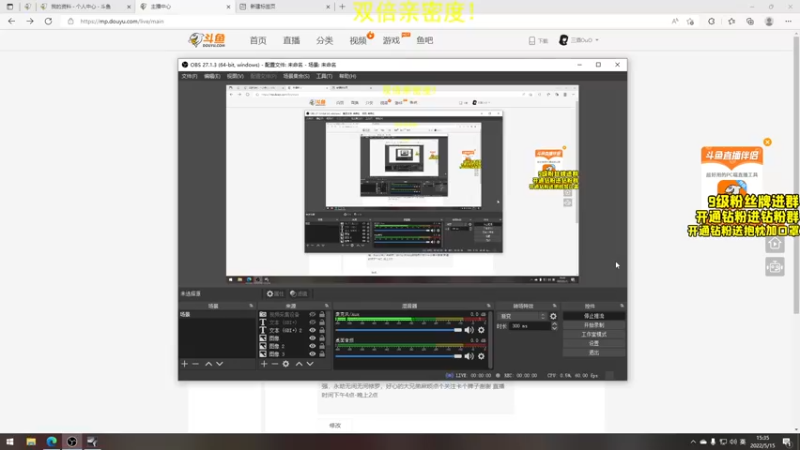Open OBS 文件(F) menu
Image resolution: width=800 pixels, height=450 pixels.
point(189,76)
